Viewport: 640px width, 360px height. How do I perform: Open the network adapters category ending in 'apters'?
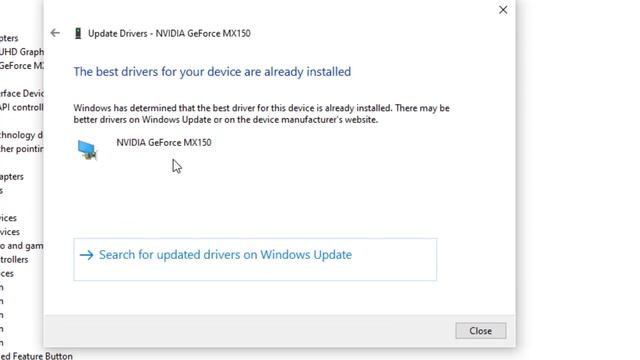click(12, 177)
